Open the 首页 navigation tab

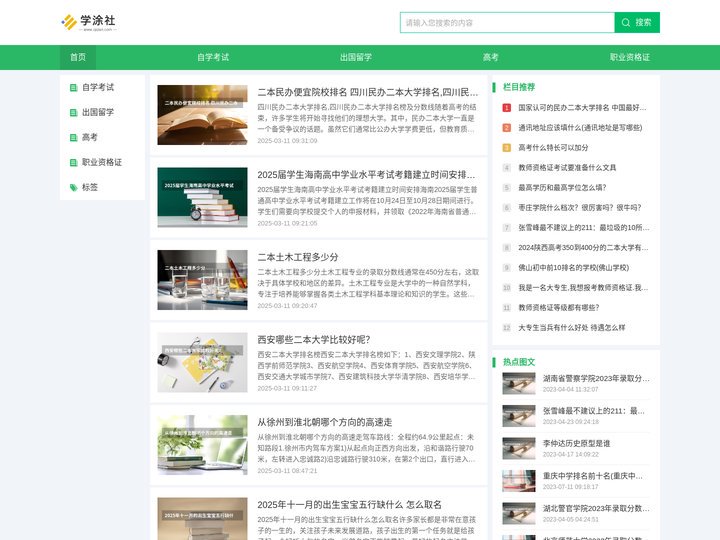pyautogui.click(x=78, y=57)
